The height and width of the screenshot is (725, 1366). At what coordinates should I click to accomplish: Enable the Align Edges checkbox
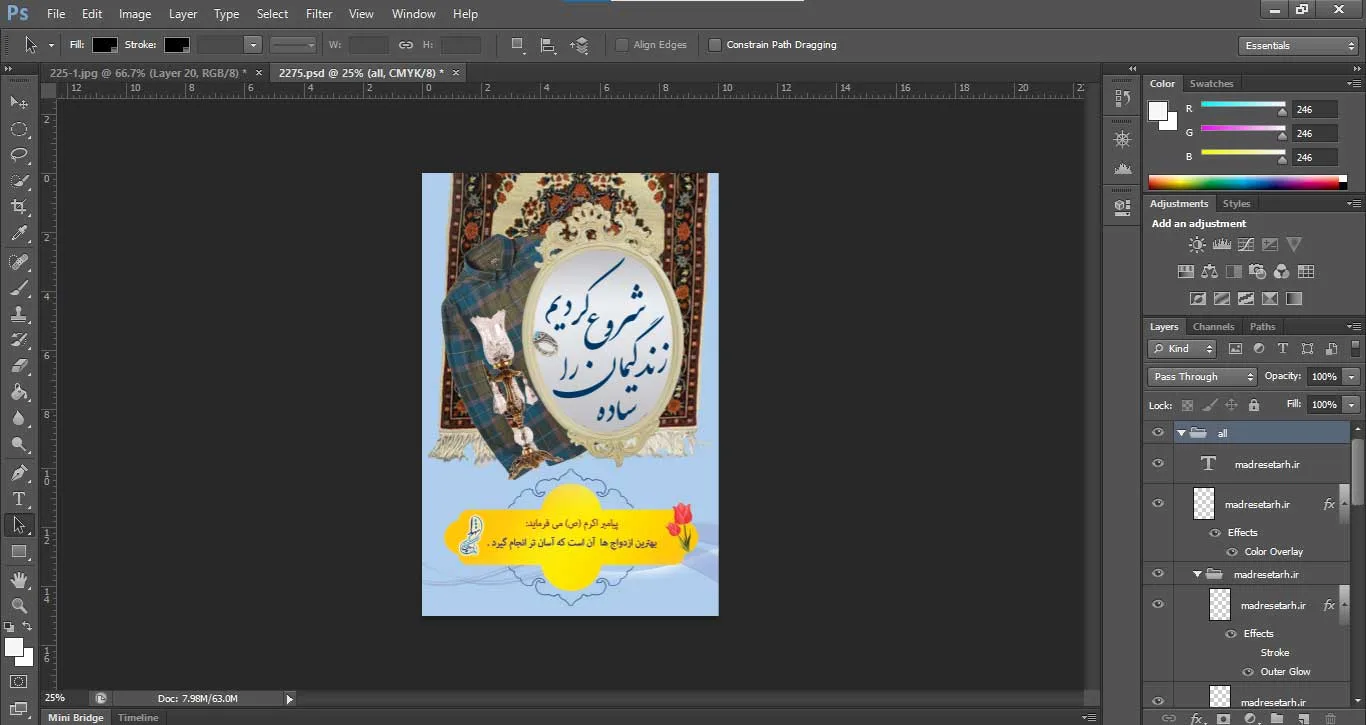[x=622, y=45]
